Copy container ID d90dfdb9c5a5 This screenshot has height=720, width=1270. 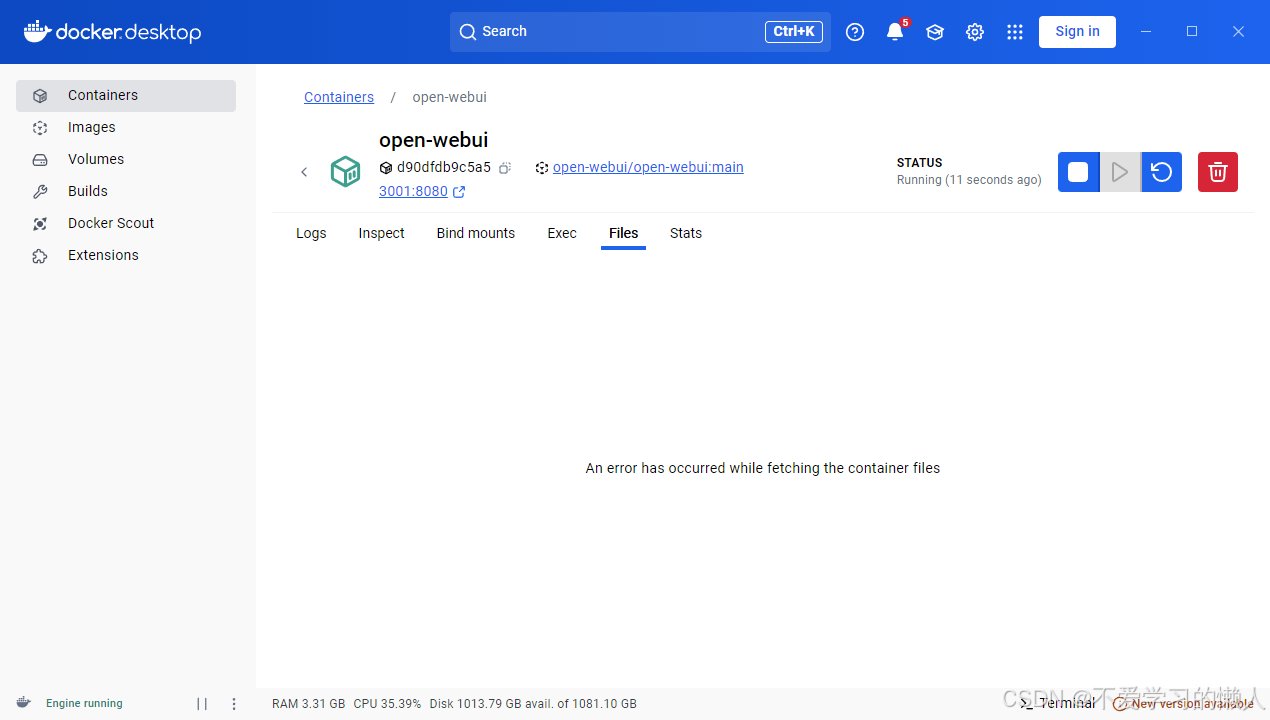tap(505, 168)
